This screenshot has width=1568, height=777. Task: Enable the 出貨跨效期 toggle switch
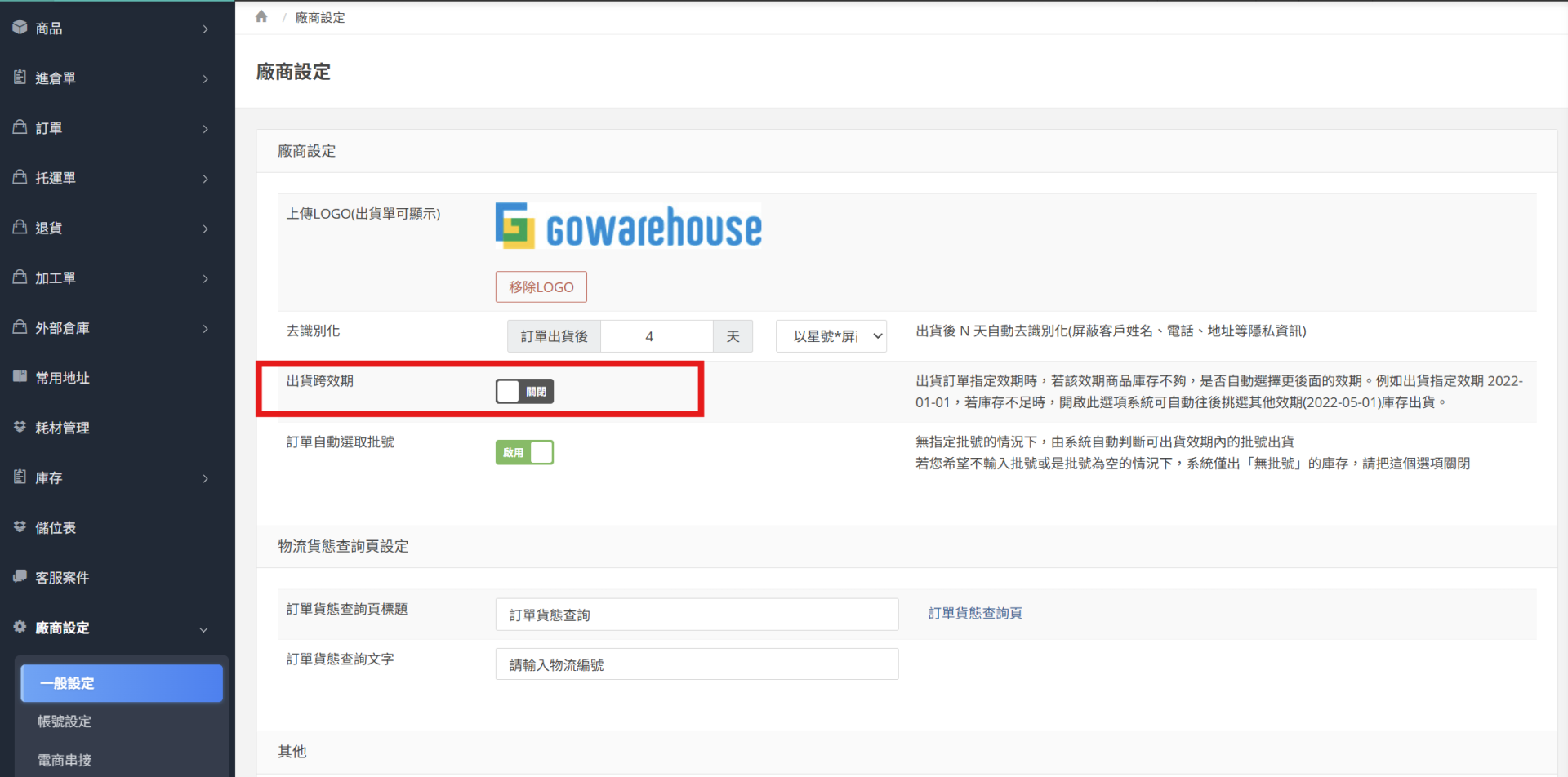click(524, 392)
